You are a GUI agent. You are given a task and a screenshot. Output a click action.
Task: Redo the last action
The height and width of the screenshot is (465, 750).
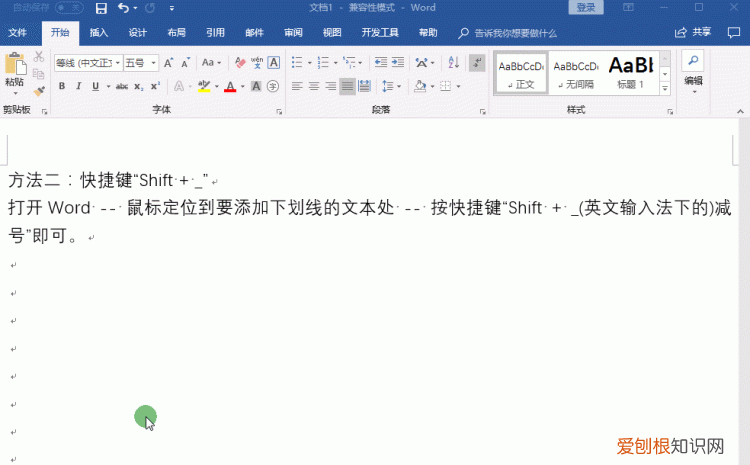coord(150,8)
